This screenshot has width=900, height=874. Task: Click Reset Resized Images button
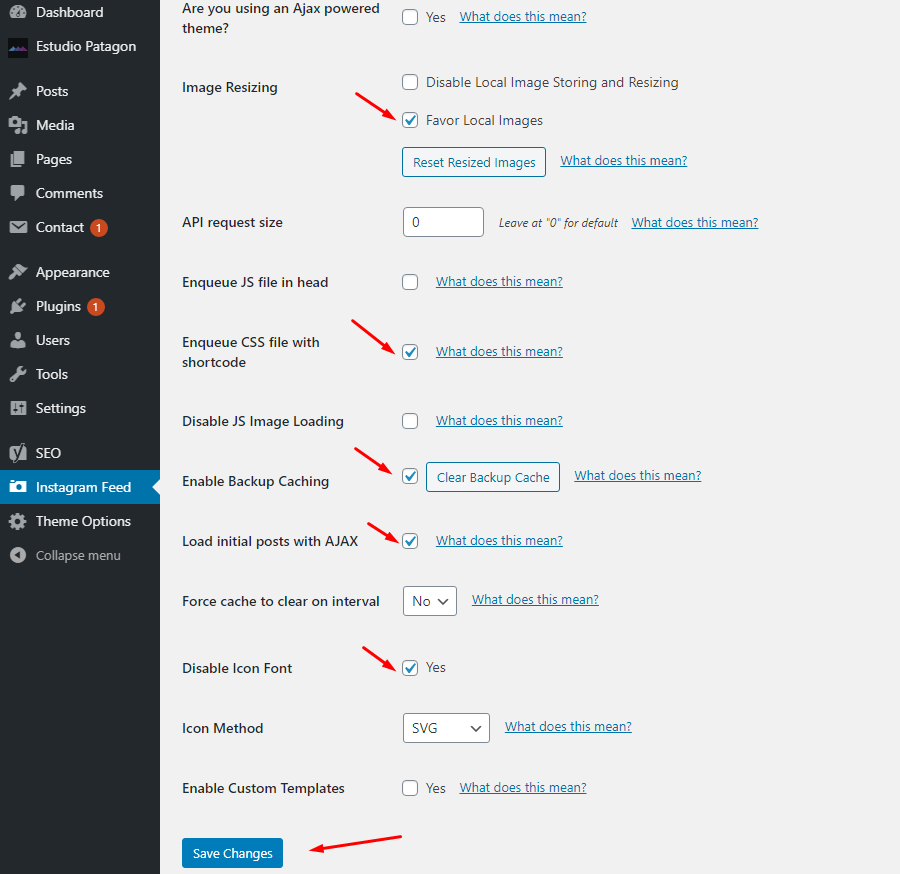(x=474, y=162)
